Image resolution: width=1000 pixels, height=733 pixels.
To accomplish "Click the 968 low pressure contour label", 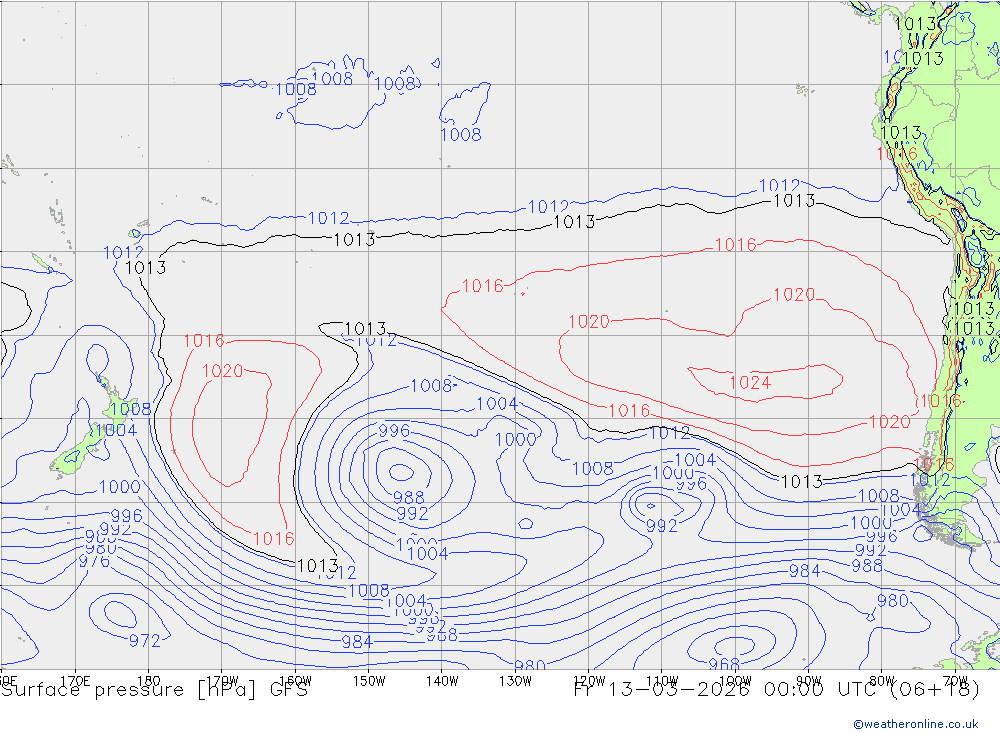I will click(x=724, y=664).
